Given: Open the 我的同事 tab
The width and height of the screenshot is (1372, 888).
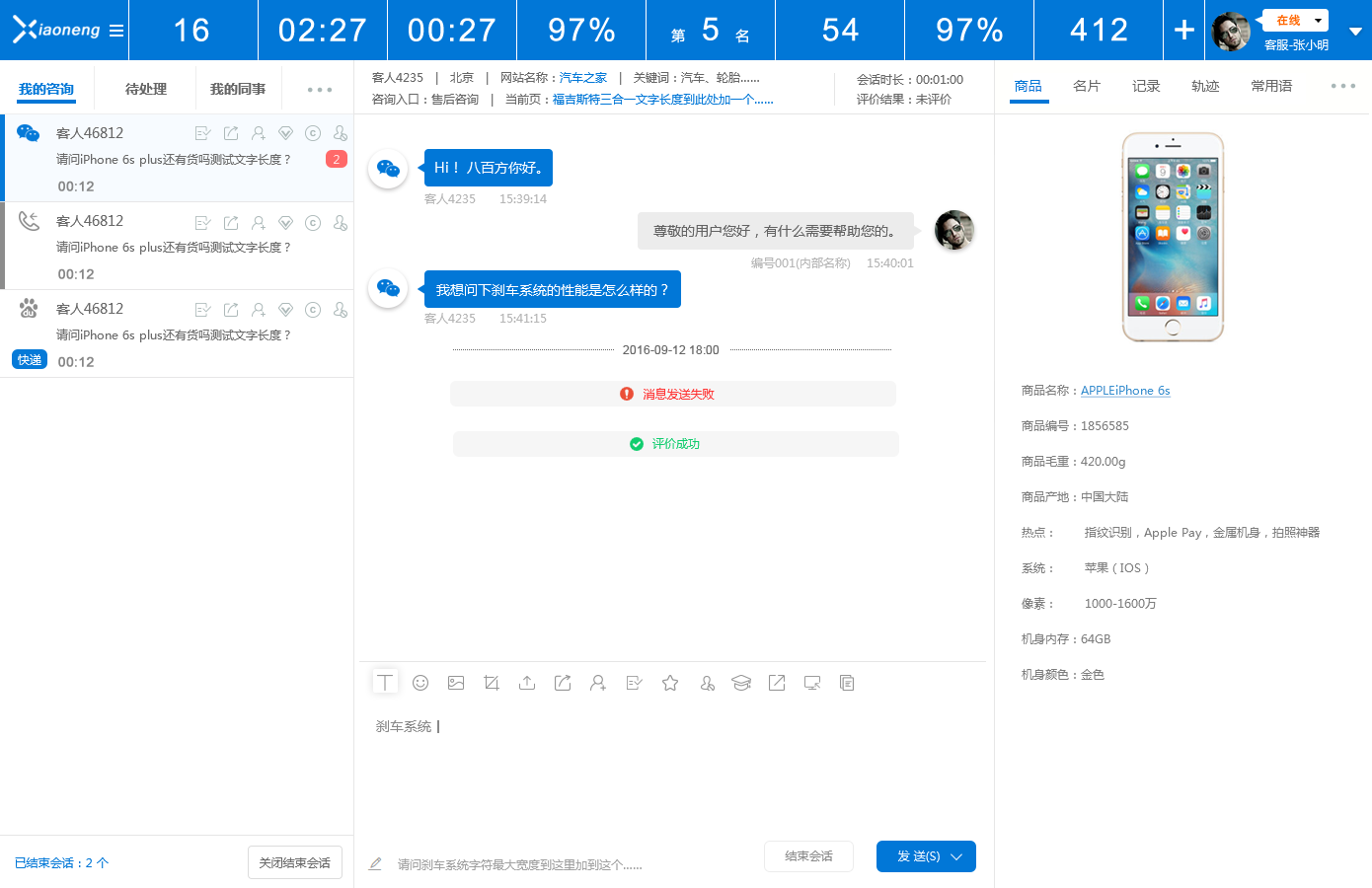Looking at the screenshot, I should pyautogui.click(x=238, y=89).
